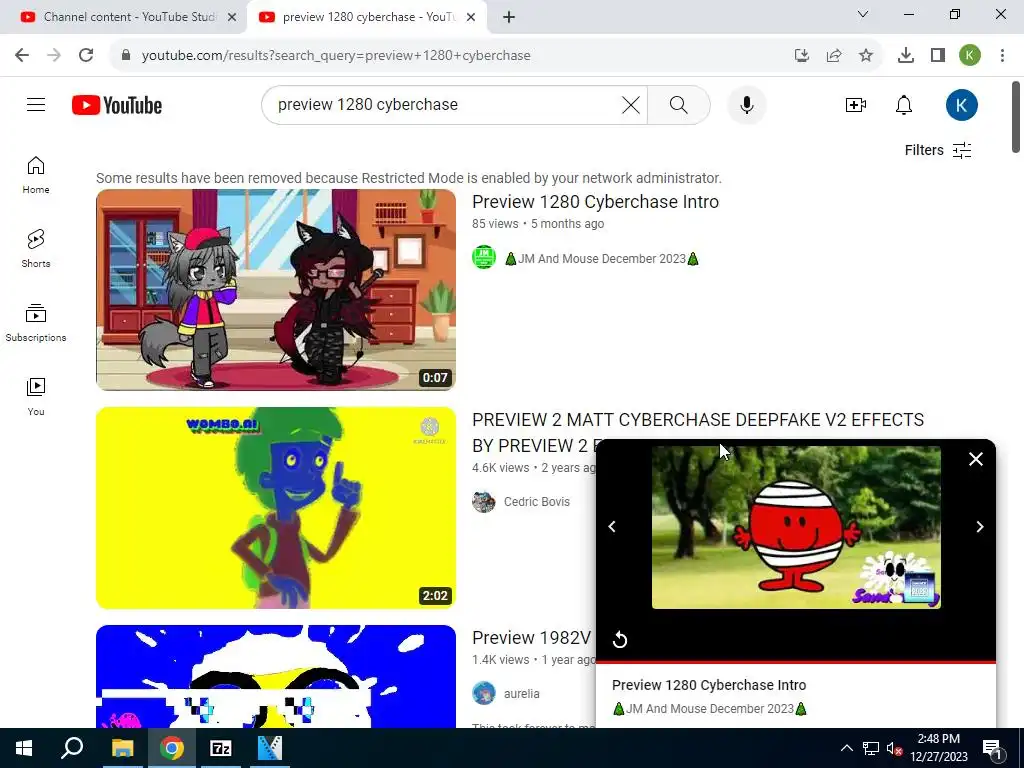Skip to next video in miniplayer
The image size is (1024, 768).
(980, 526)
